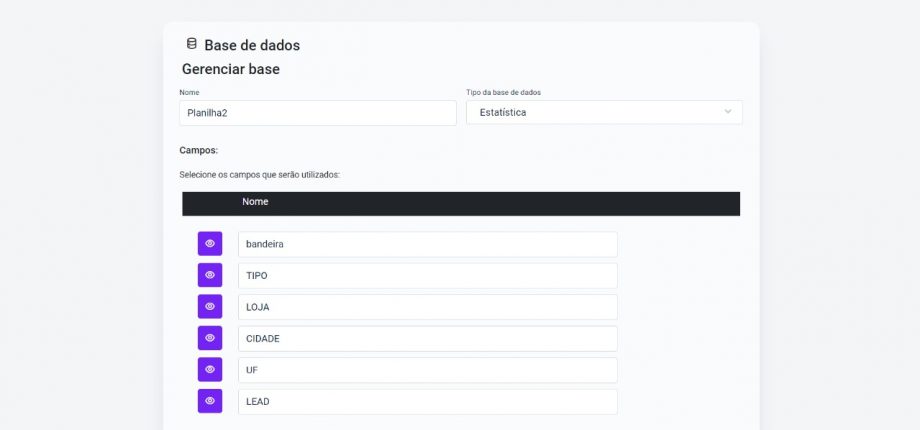Focus the CIDADE field name input
920x430 pixels.
[x=427, y=339]
